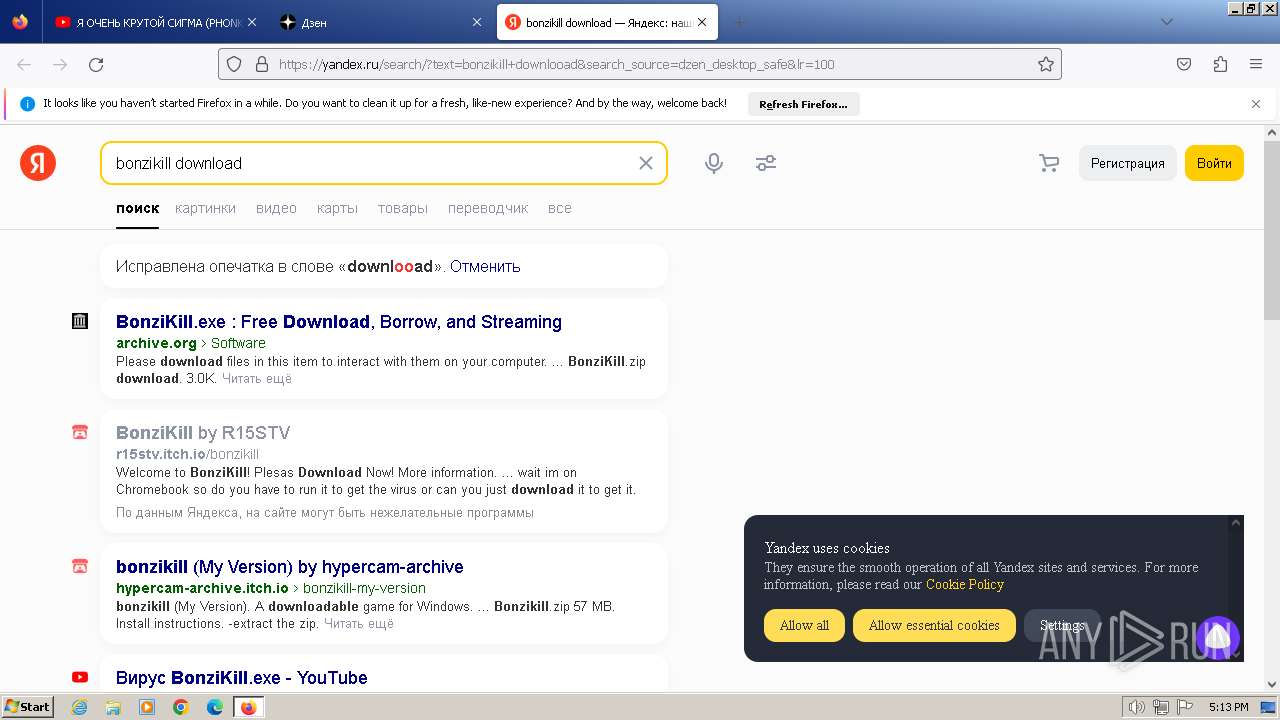Image resolution: width=1280 pixels, height=720 pixels.
Task: Clear the search query text
Action: pyautogui.click(x=646, y=163)
